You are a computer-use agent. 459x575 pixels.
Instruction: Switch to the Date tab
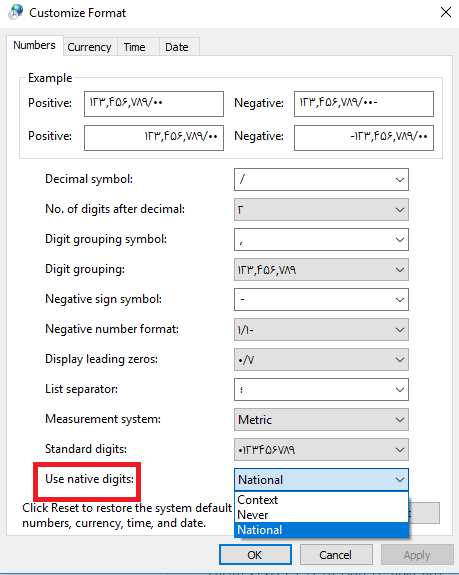177,47
